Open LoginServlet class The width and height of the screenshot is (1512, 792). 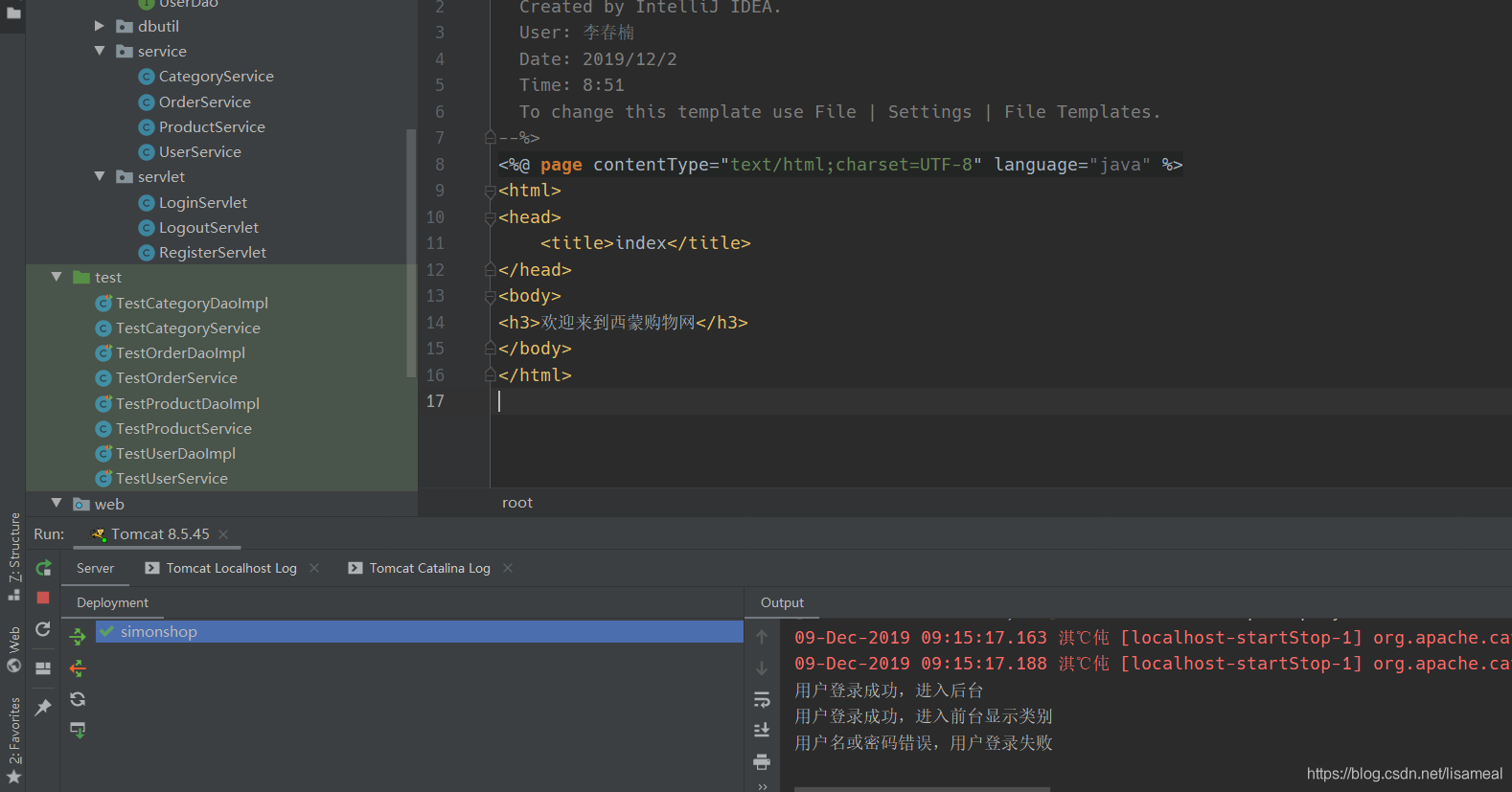coord(202,202)
